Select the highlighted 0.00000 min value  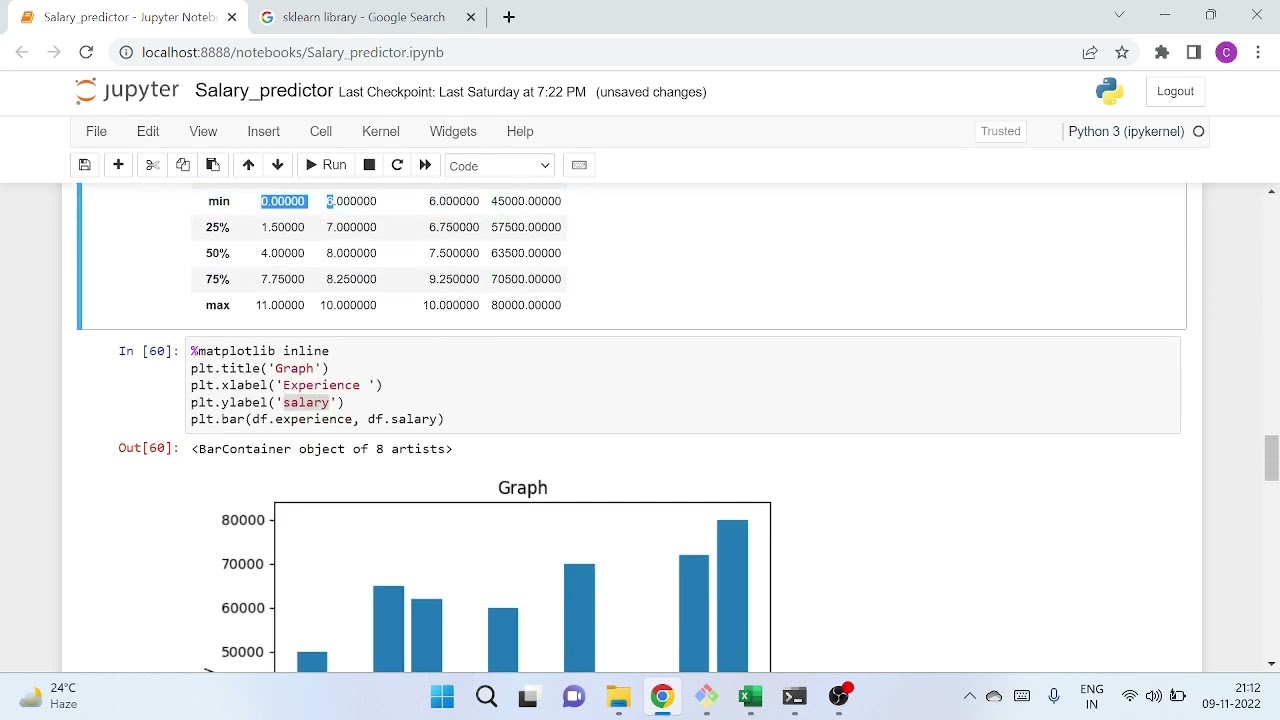pos(283,201)
